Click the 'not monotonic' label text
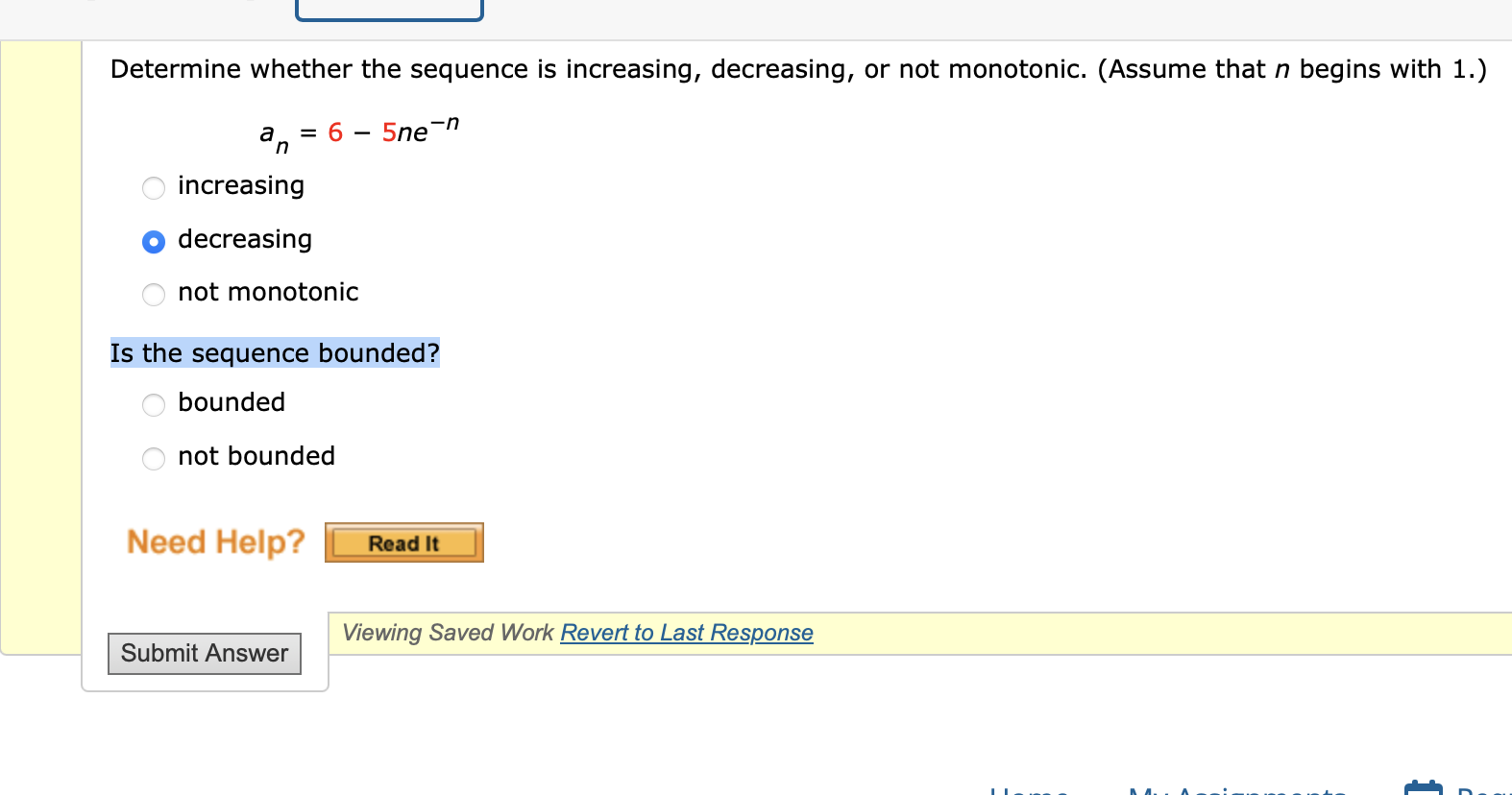The image size is (1512, 795). point(268,292)
